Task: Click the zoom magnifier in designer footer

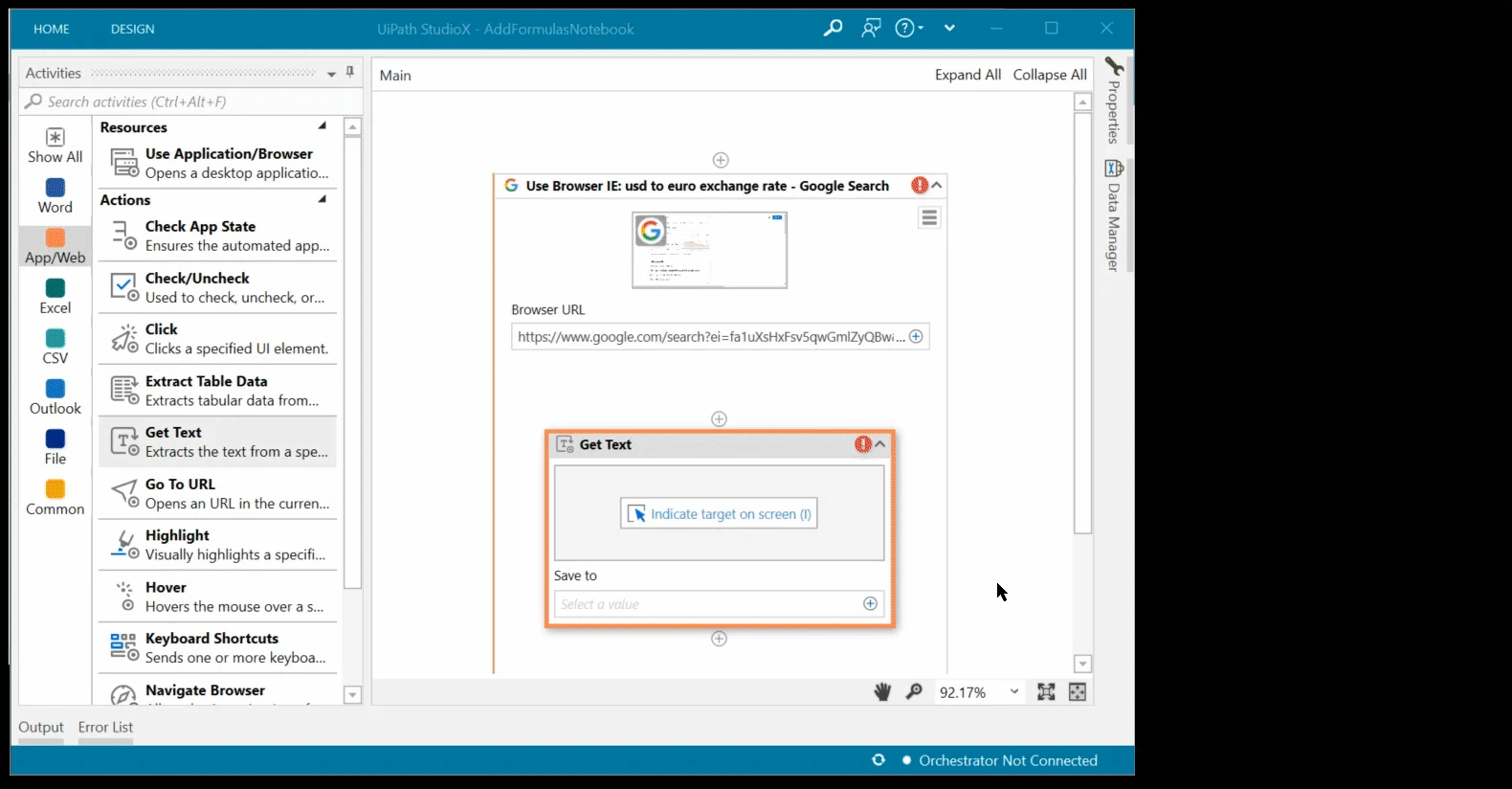Action: (x=914, y=691)
